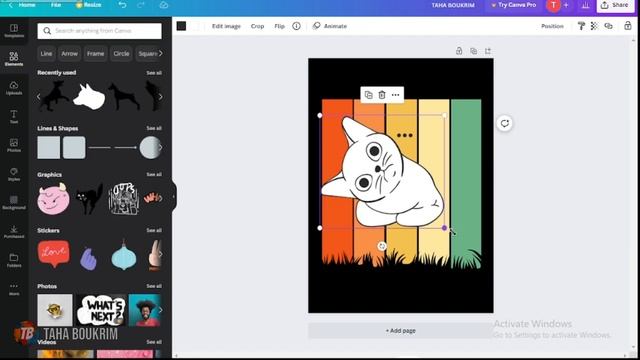Screen dimensions: 640x360
Task: Open the Position panel
Action: click(x=552, y=26)
